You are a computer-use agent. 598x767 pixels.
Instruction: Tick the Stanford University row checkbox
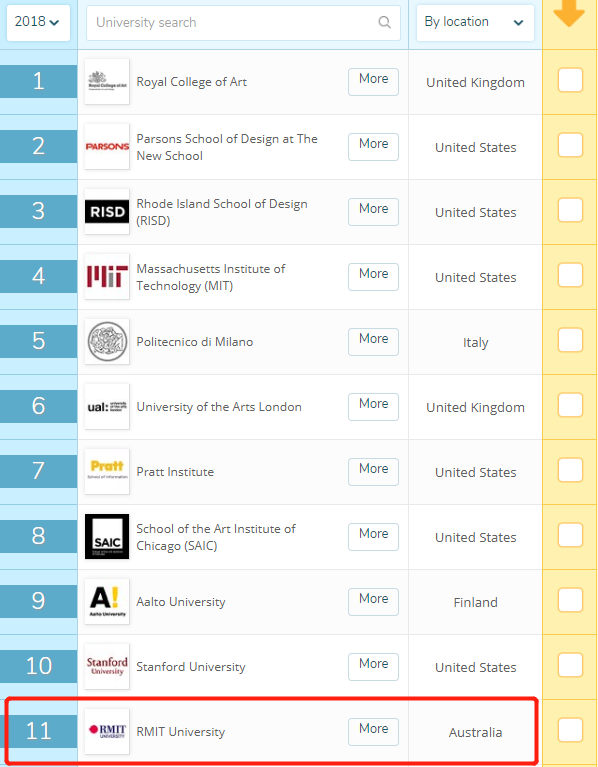(570, 665)
